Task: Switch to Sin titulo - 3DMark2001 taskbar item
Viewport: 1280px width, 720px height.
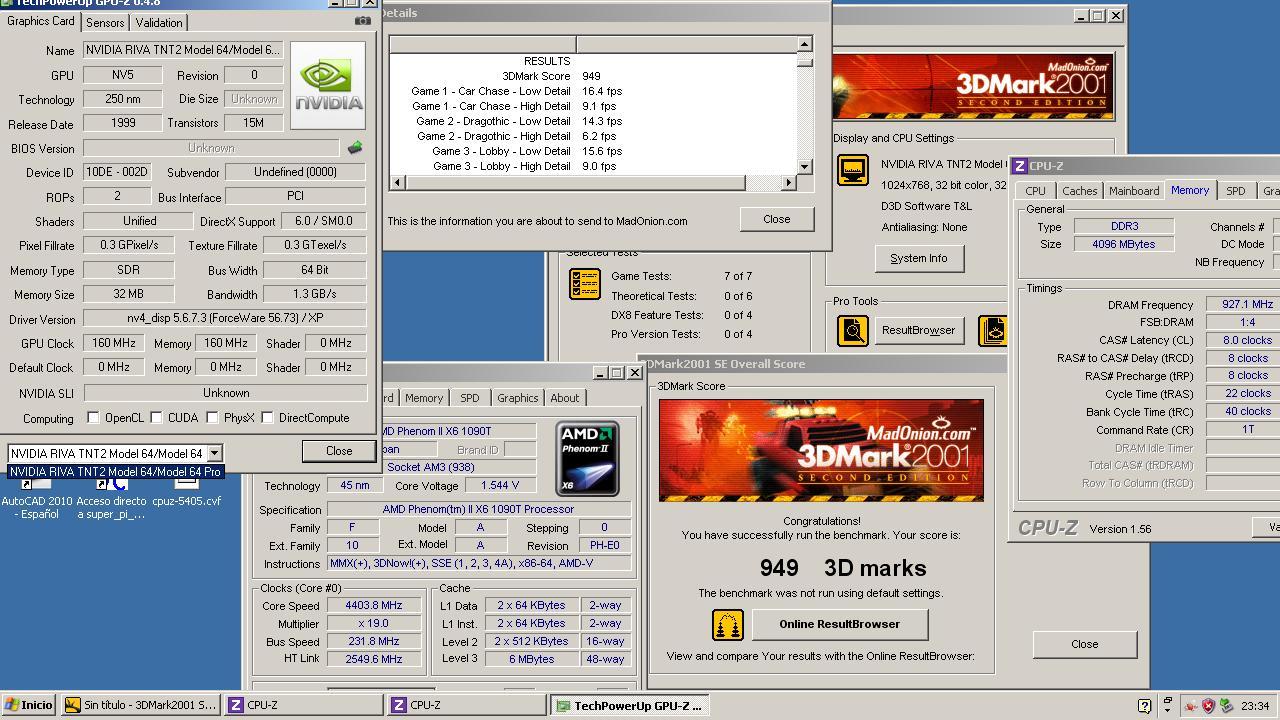Action: pos(140,705)
